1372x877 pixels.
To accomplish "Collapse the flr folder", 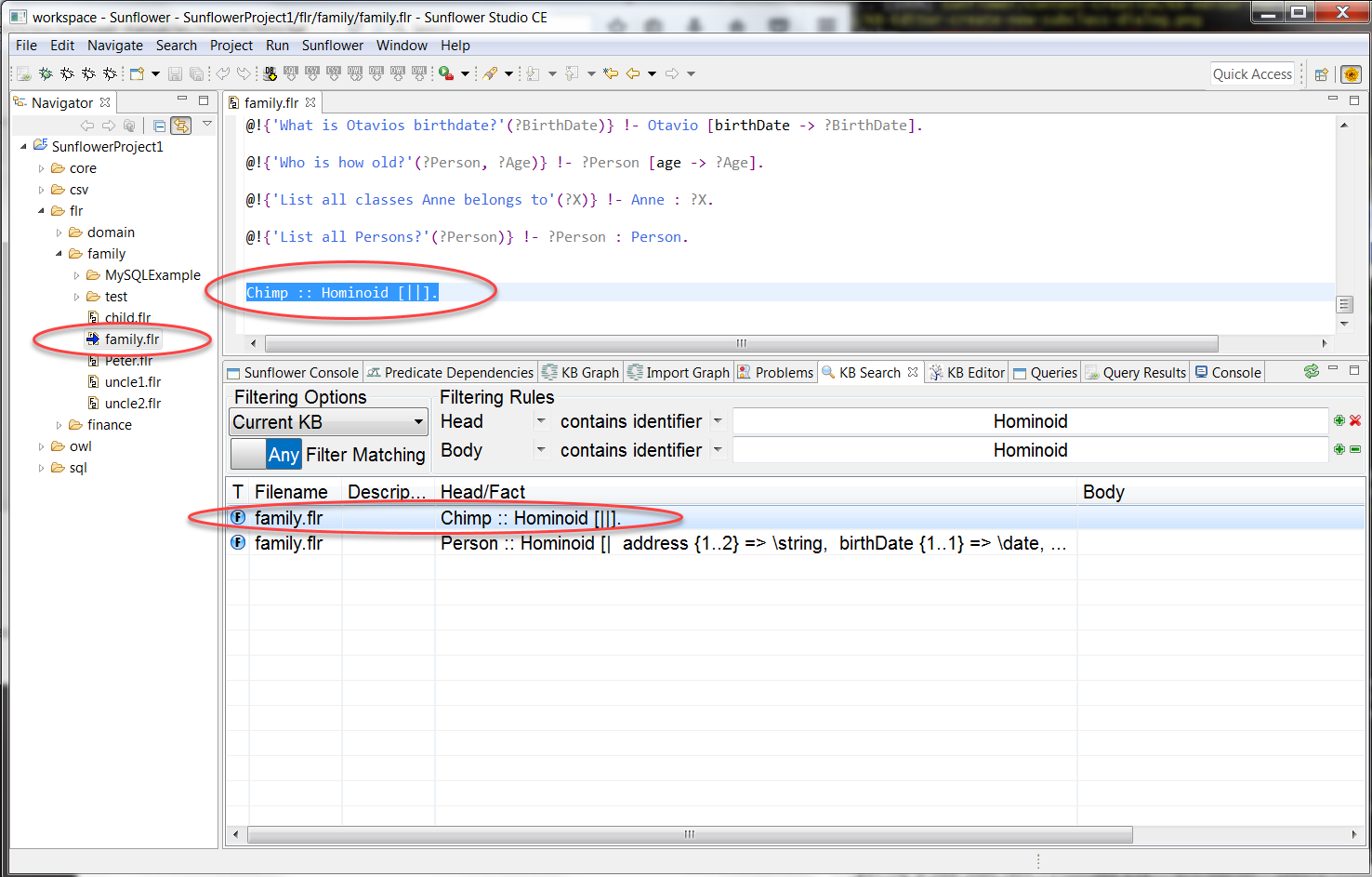I will click(41, 211).
